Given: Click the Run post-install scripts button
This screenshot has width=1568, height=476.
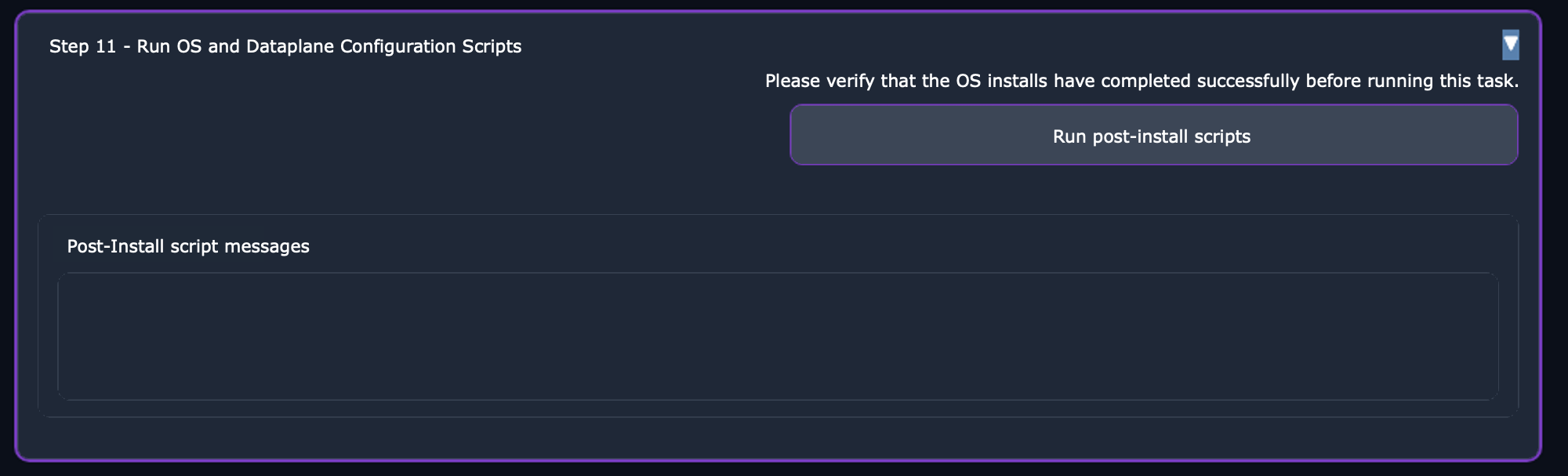Looking at the screenshot, I should [x=1153, y=135].
